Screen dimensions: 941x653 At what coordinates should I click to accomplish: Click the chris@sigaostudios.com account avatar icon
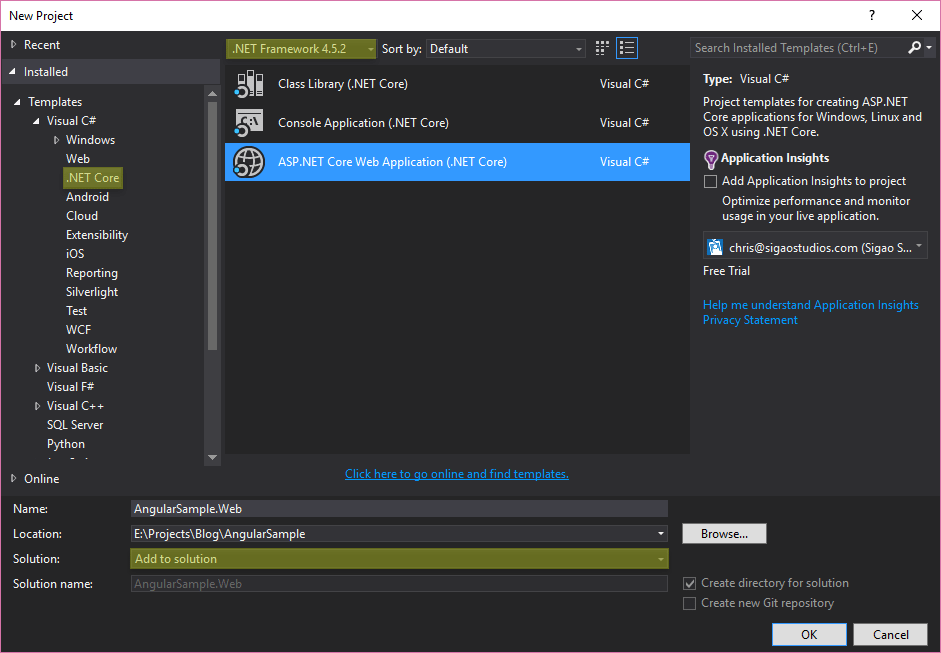pos(713,245)
